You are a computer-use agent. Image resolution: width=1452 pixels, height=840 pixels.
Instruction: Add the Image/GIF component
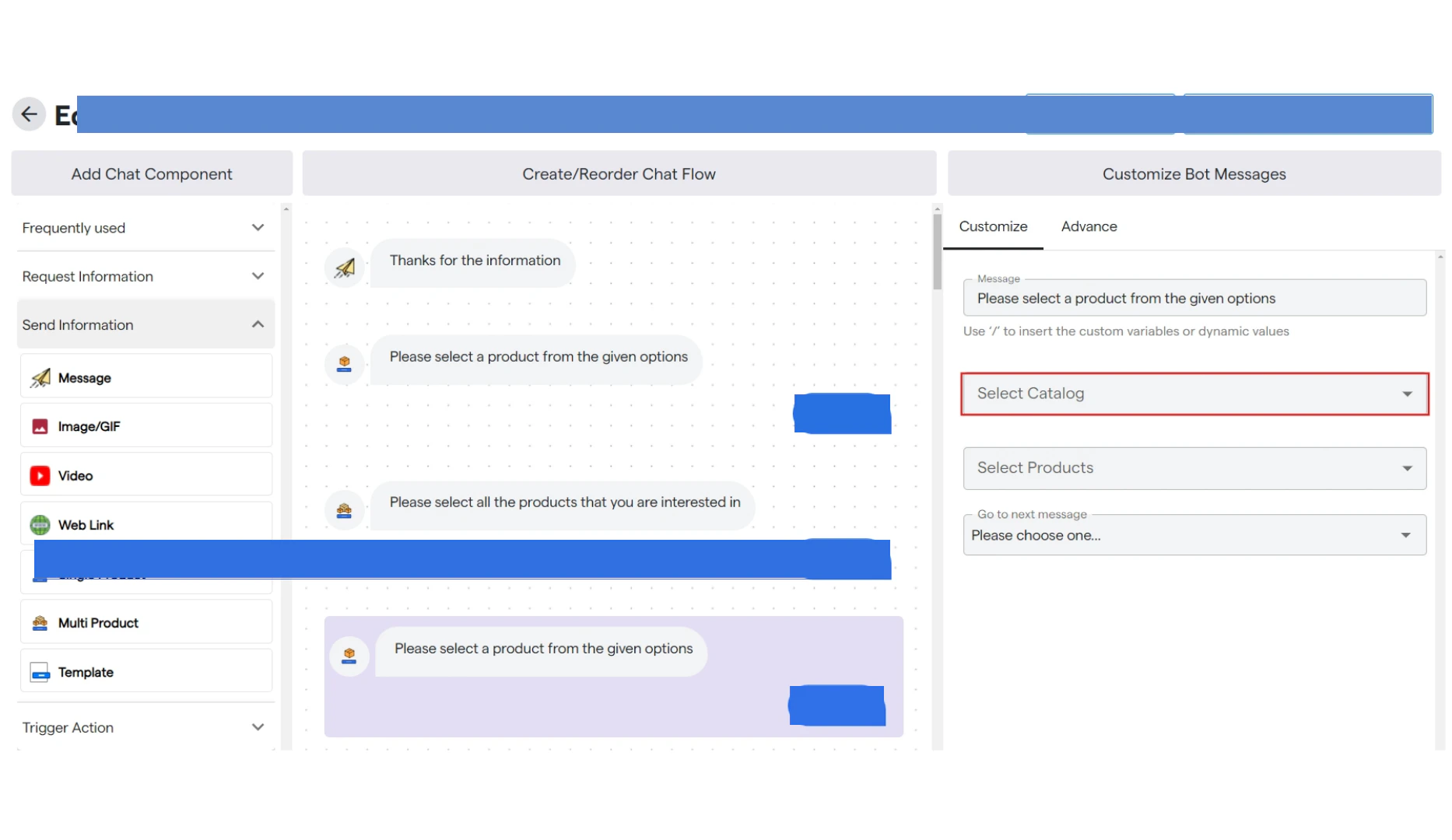146,426
